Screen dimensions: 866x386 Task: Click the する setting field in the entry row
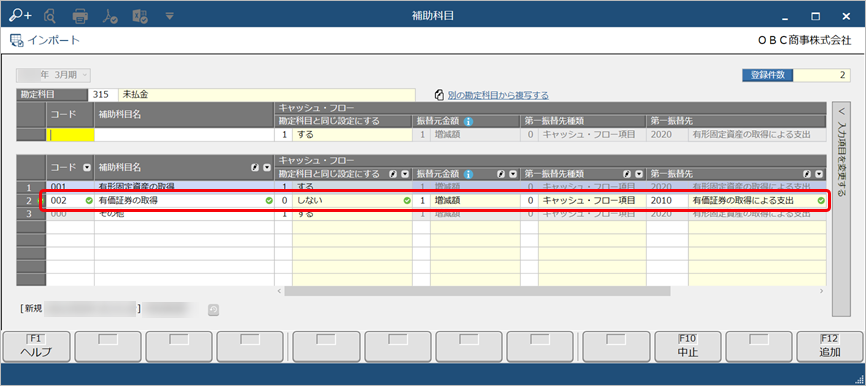(352, 134)
